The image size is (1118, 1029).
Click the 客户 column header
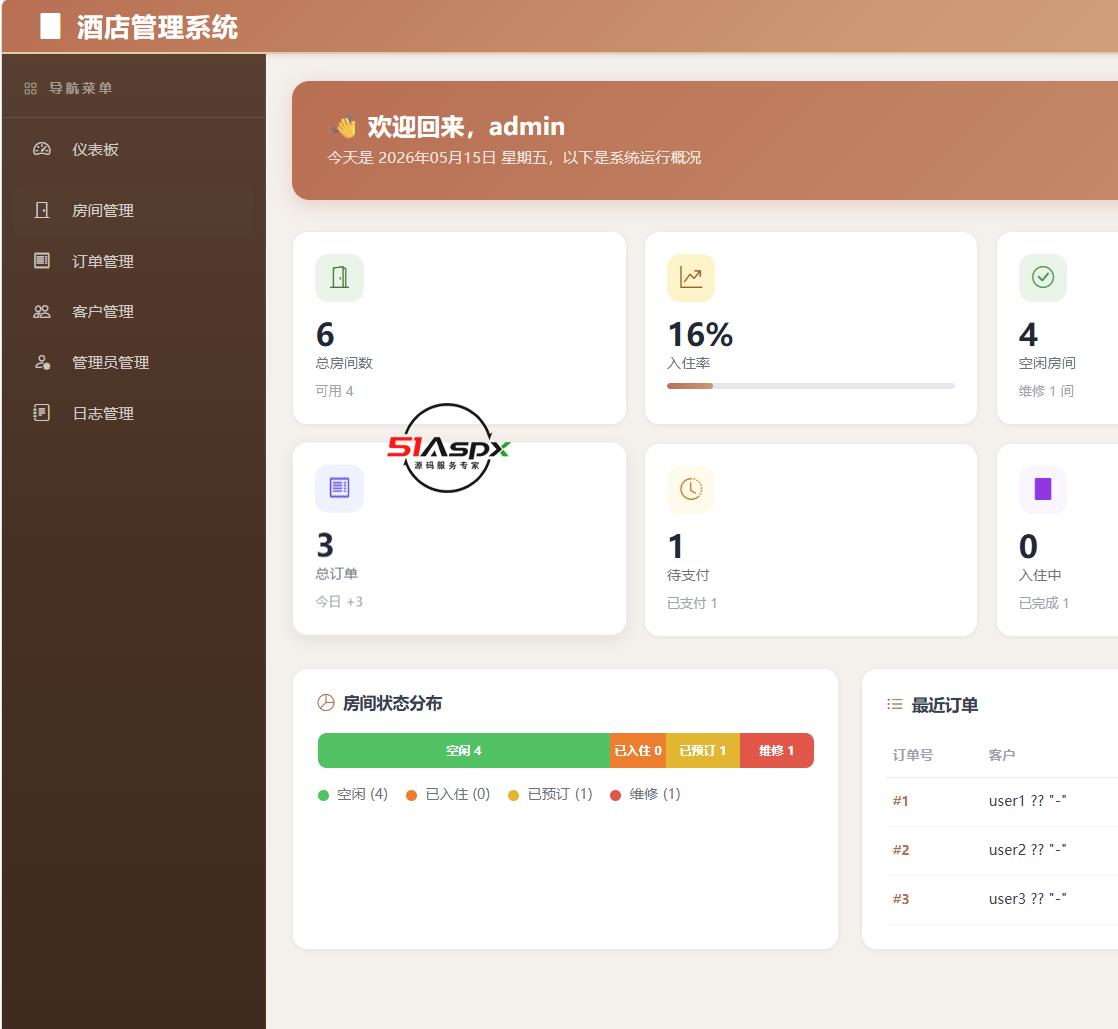pos(1002,754)
